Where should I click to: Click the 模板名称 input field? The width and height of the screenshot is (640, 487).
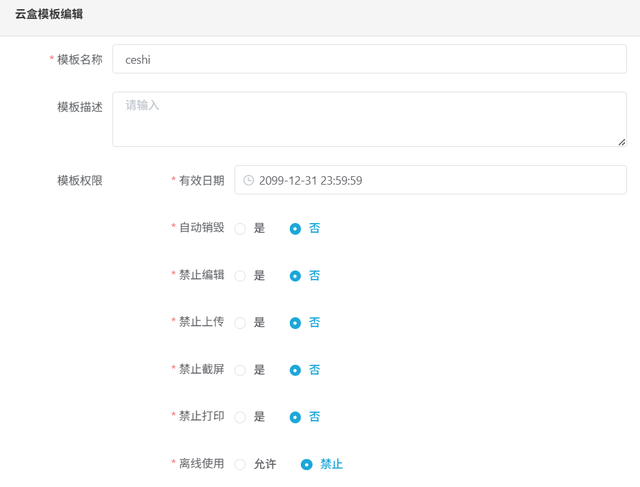pyautogui.click(x=369, y=59)
